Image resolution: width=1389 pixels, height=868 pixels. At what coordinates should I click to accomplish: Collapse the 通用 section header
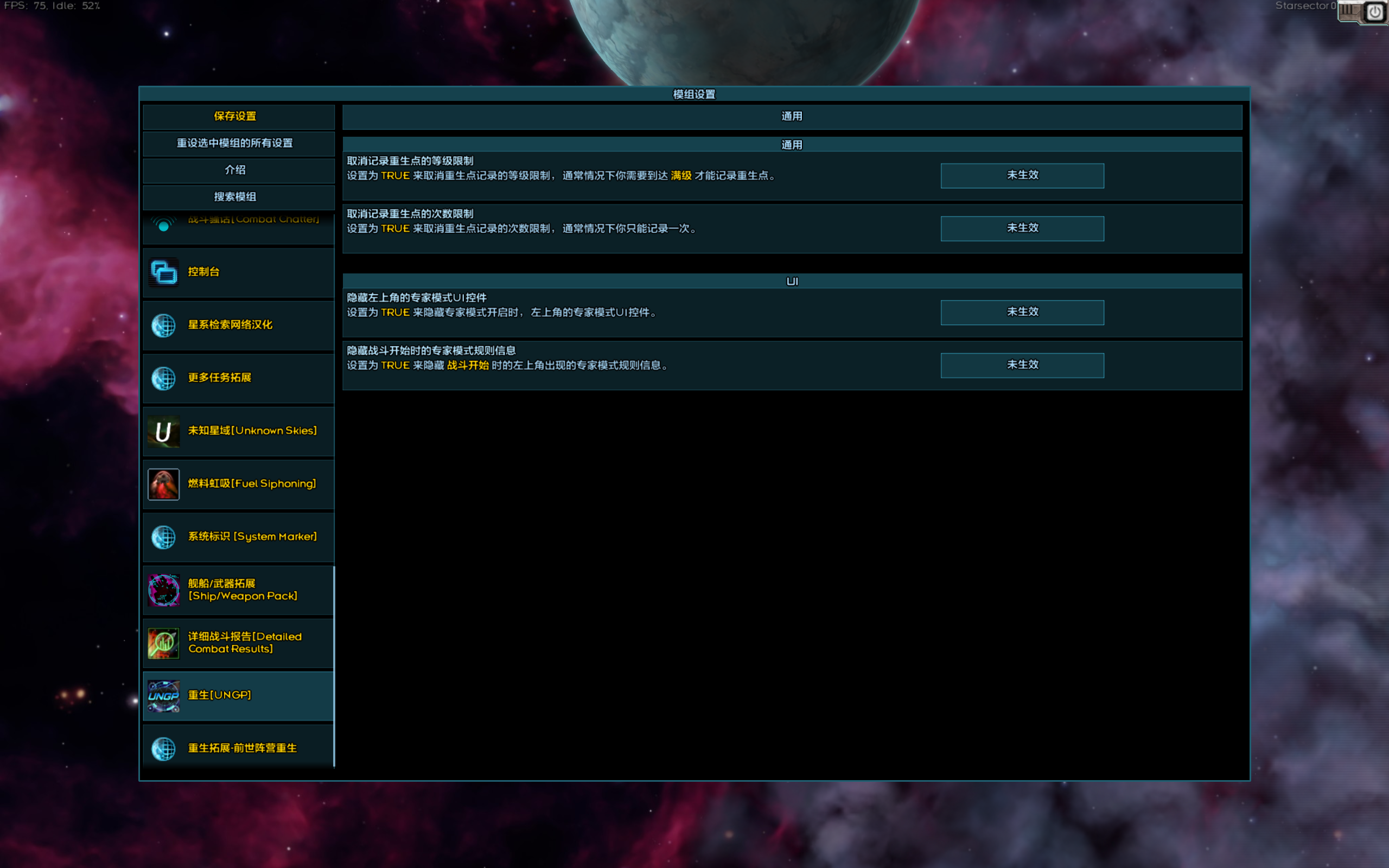pyautogui.click(x=792, y=145)
